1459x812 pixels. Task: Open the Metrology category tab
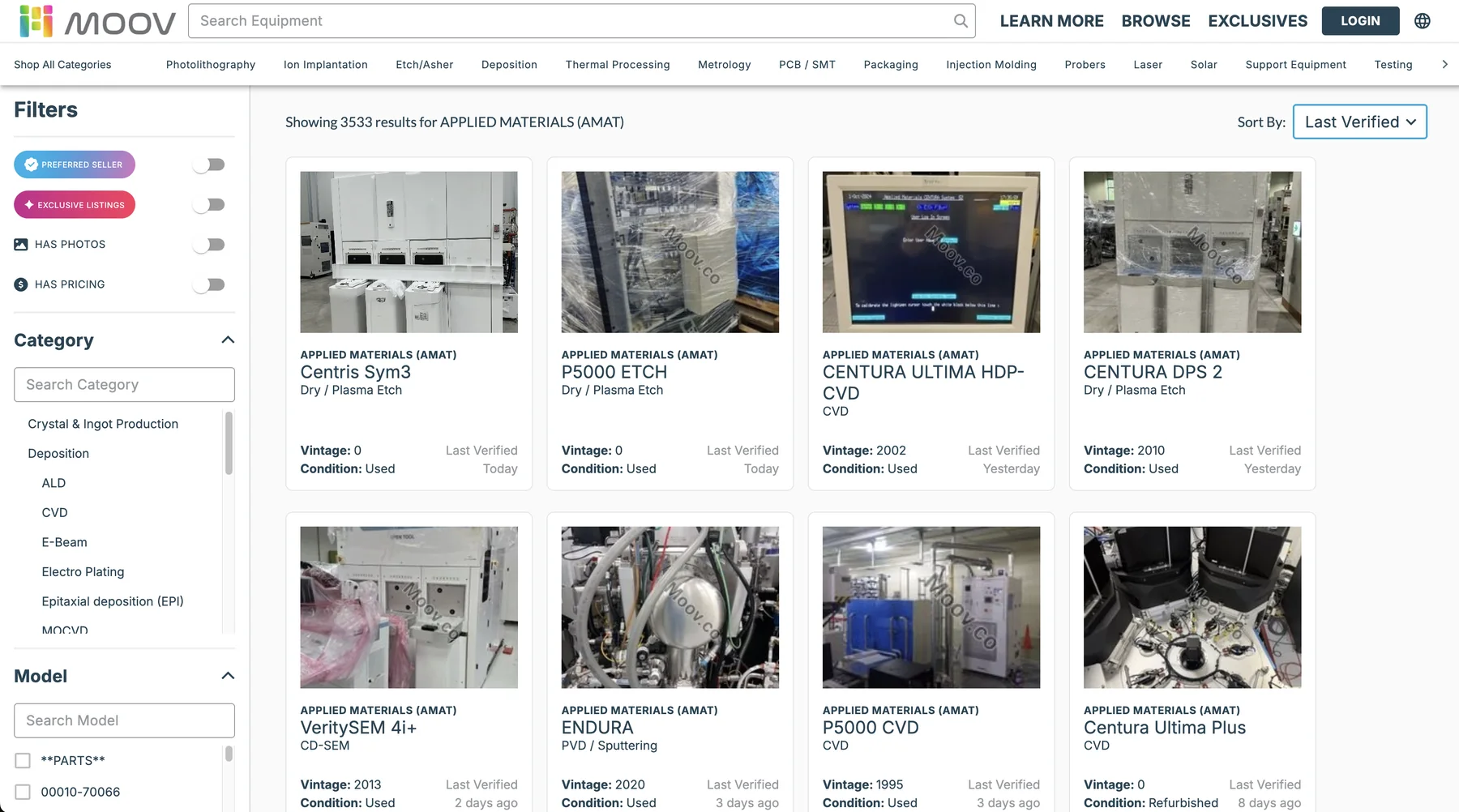(x=724, y=65)
